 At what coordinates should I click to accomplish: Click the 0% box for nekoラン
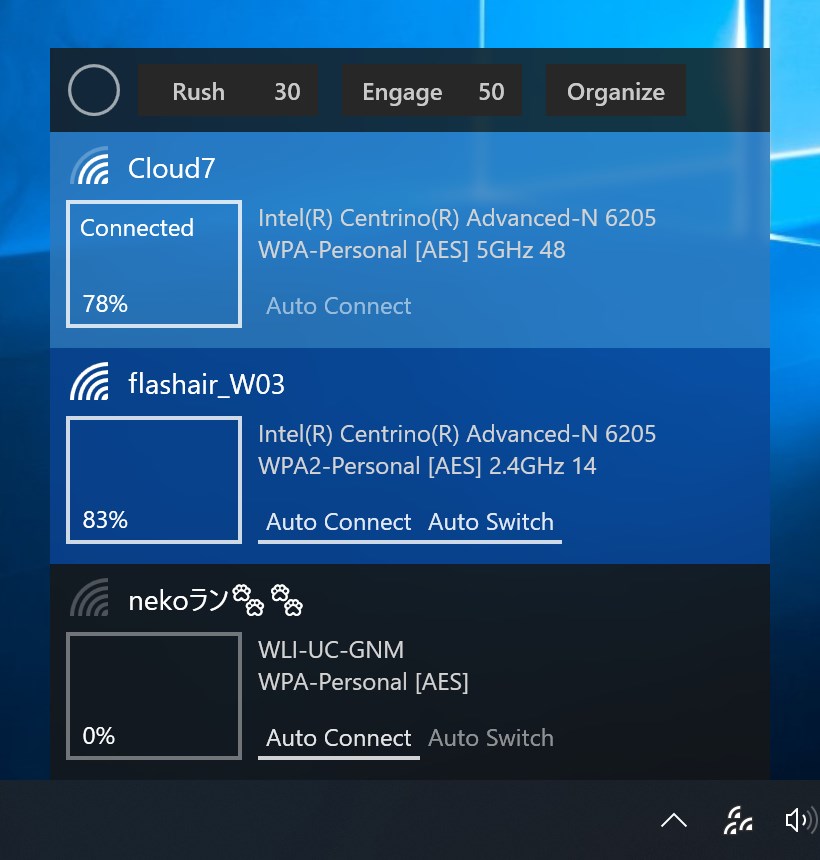154,696
